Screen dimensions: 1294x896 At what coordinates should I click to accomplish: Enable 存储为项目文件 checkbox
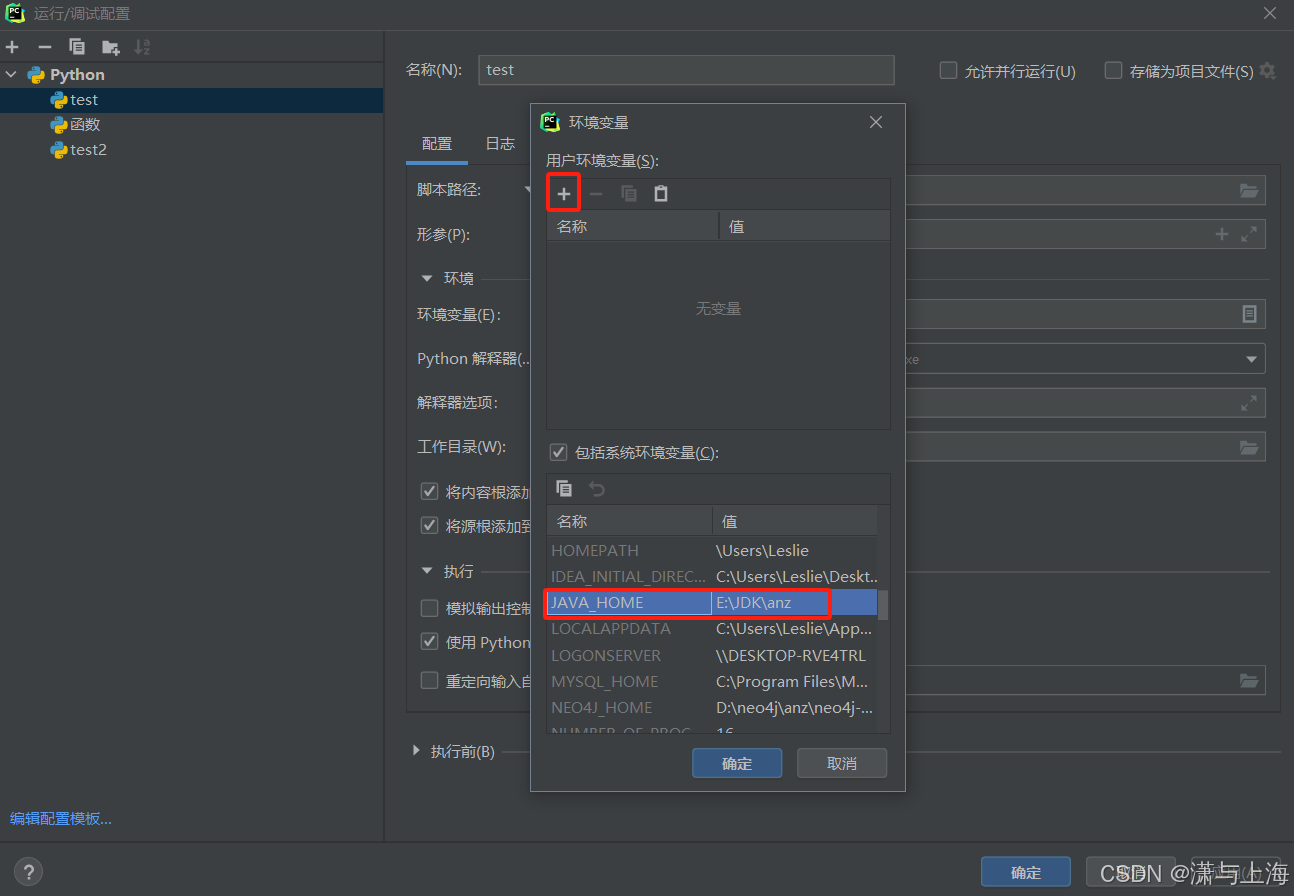[1113, 71]
